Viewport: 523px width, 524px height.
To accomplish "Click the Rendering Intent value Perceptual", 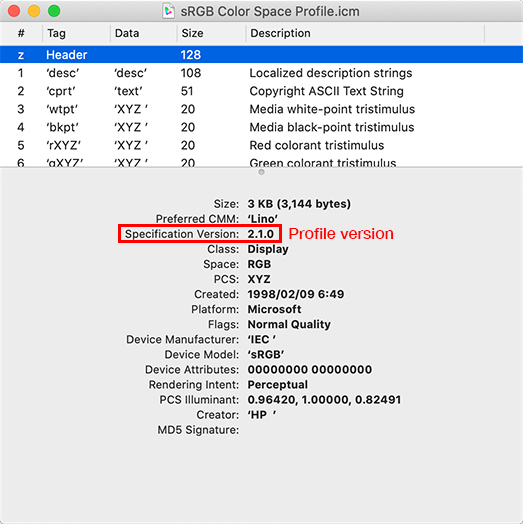I will pos(278,384).
